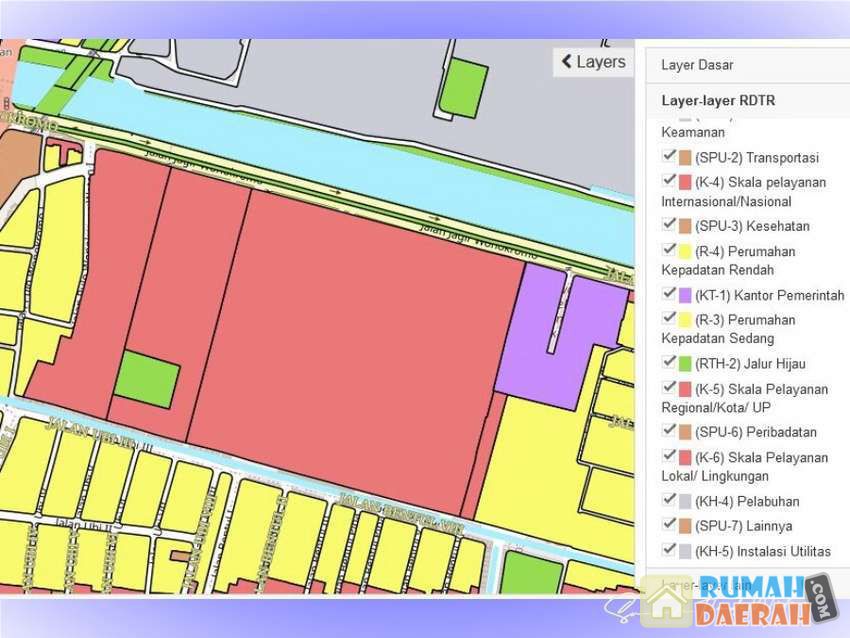Uncheck the (SPU-2) Transportasi layer
This screenshot has width=850, height=638.
(669, 157)
